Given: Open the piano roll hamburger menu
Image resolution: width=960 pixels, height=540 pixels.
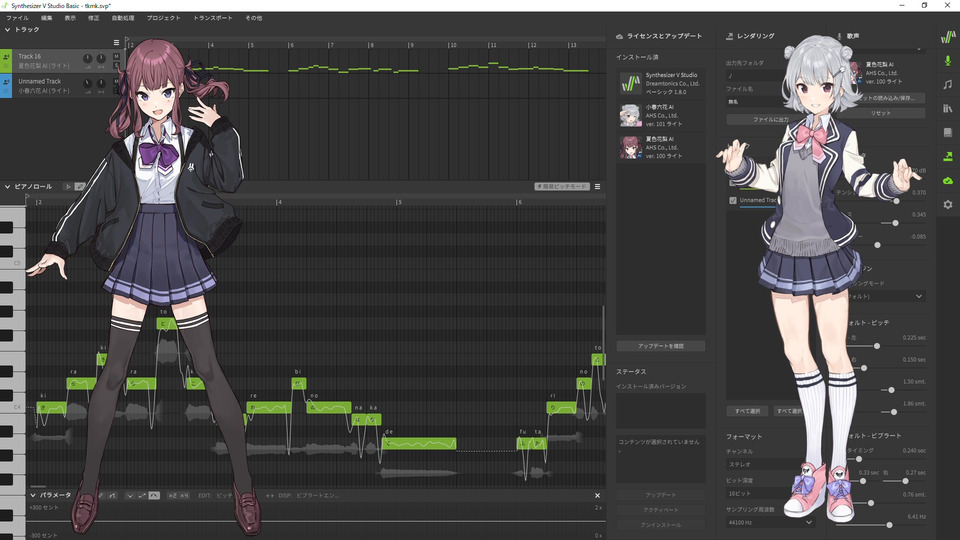Looking at the screenshot, I should point(598,187).
